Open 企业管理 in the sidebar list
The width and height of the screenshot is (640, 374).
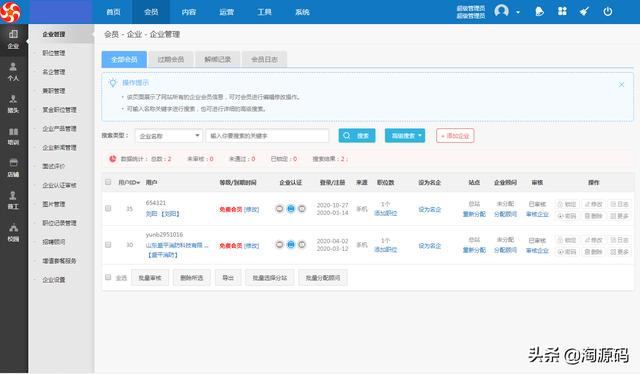[x=54, y=34]
